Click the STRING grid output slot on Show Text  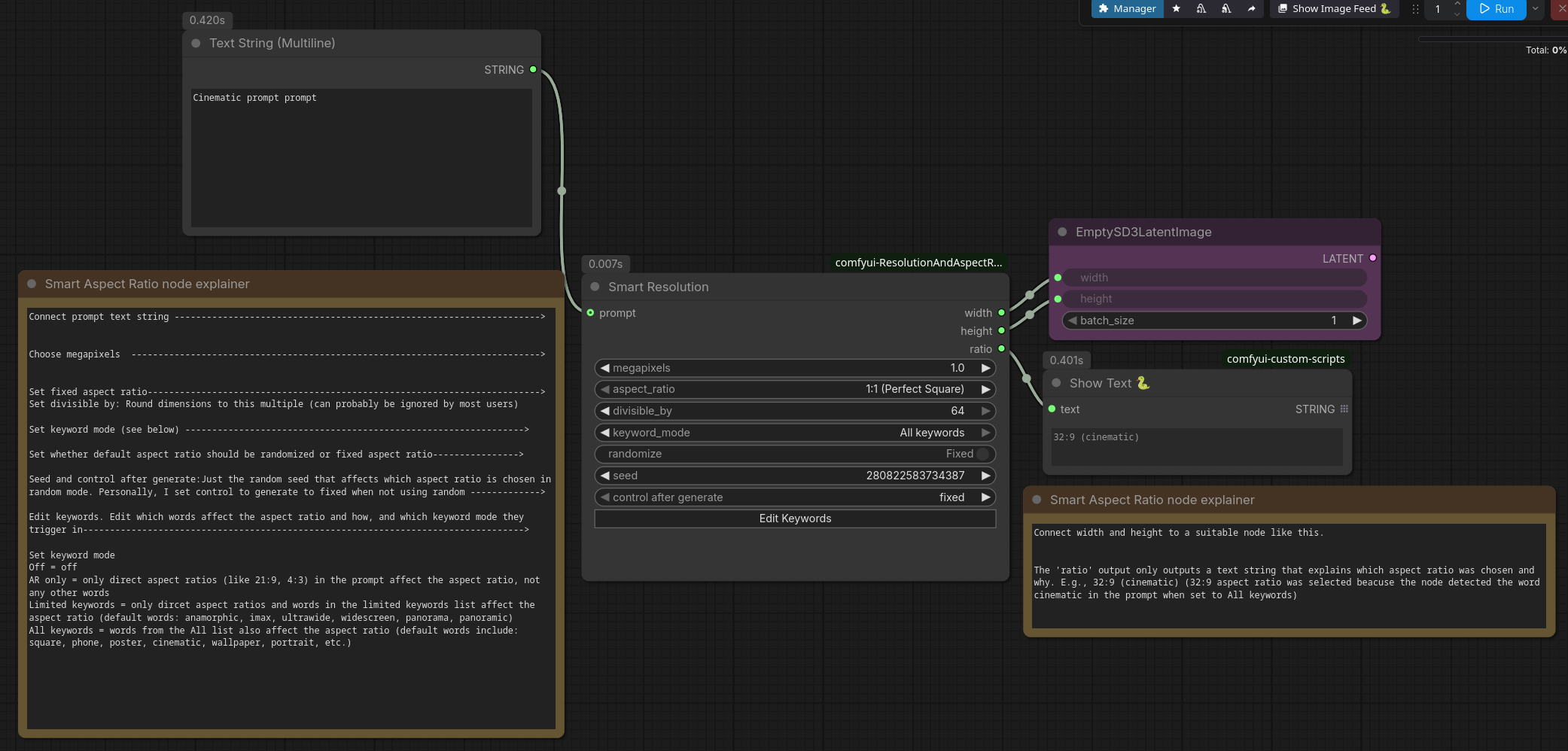point(1344,409)
